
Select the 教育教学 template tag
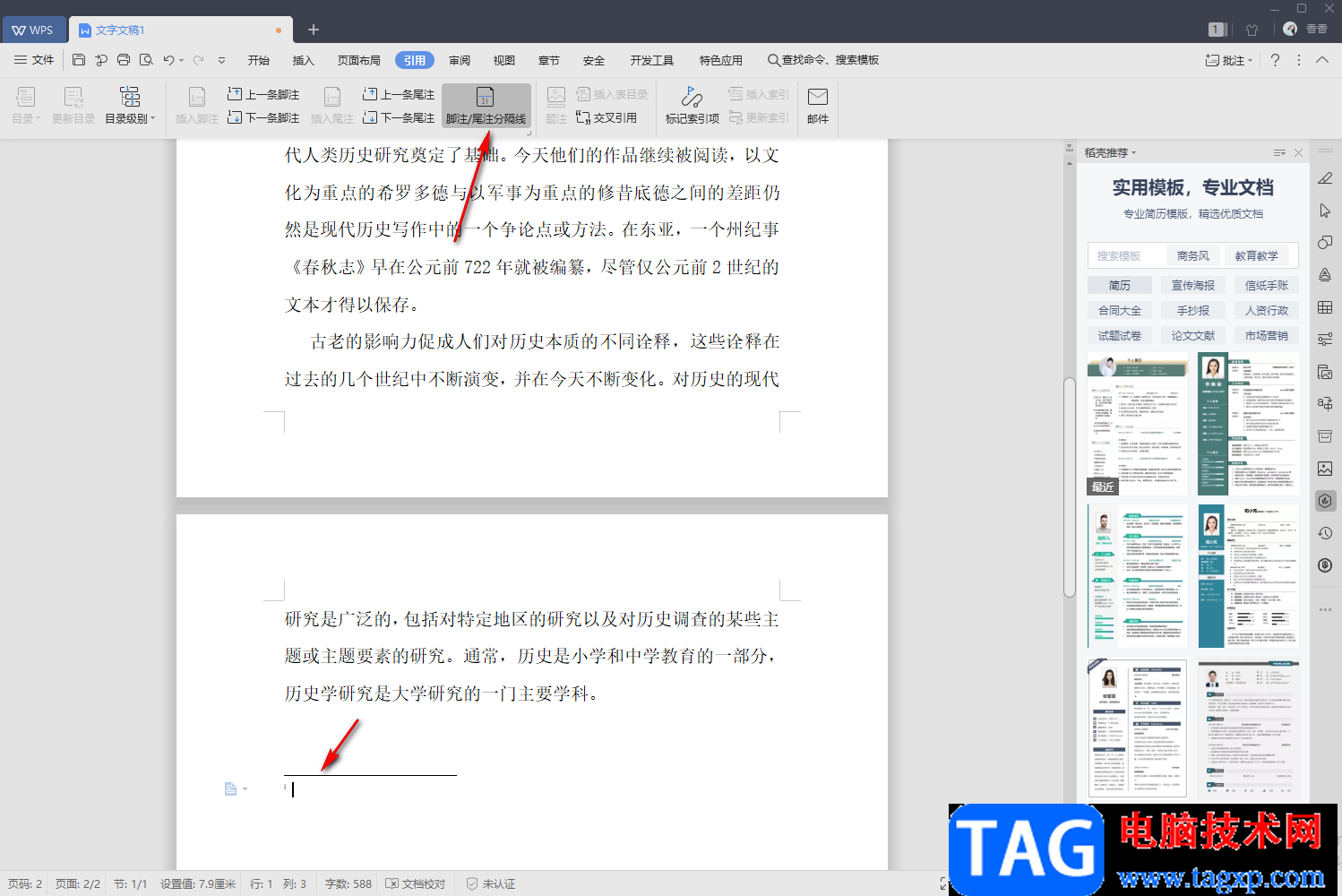pyautogui.click(x=1256, y=255)
